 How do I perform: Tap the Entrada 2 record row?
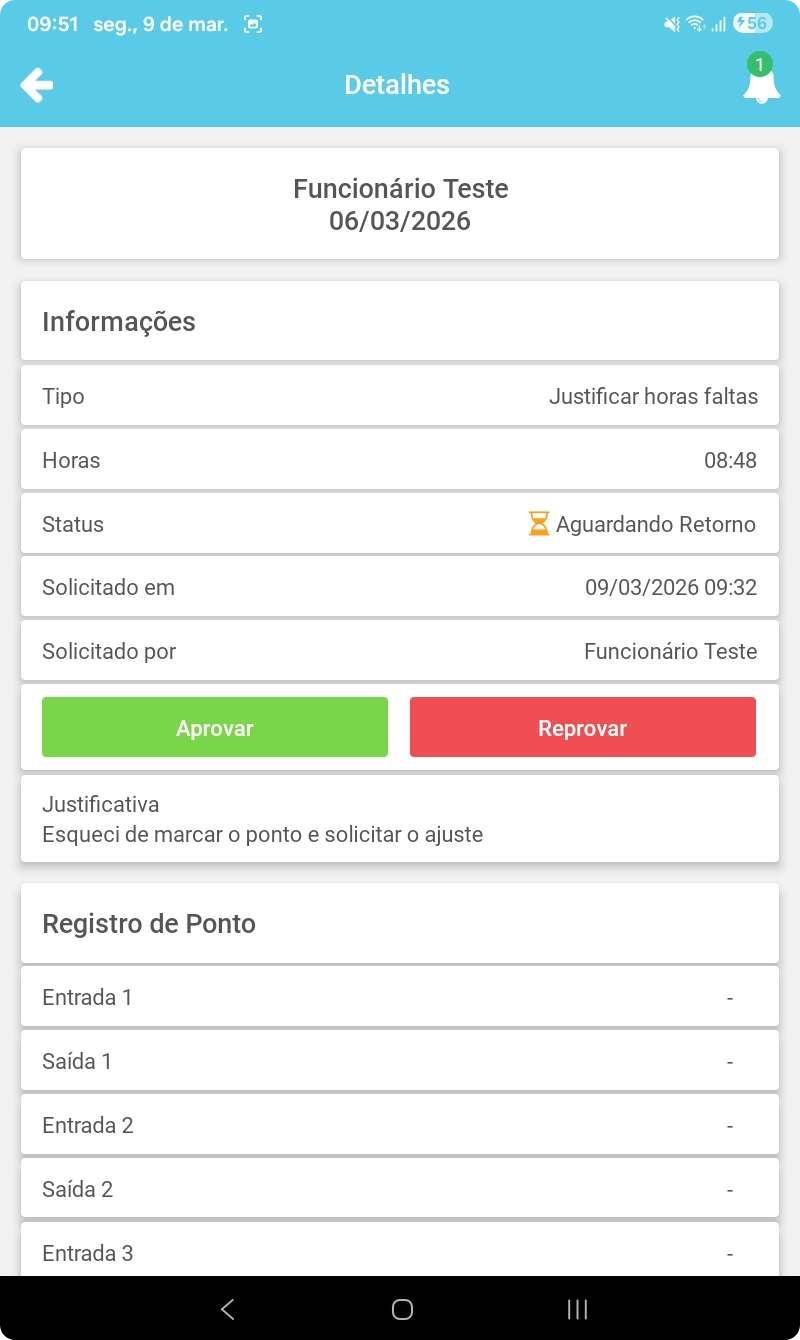(400, 1125)
